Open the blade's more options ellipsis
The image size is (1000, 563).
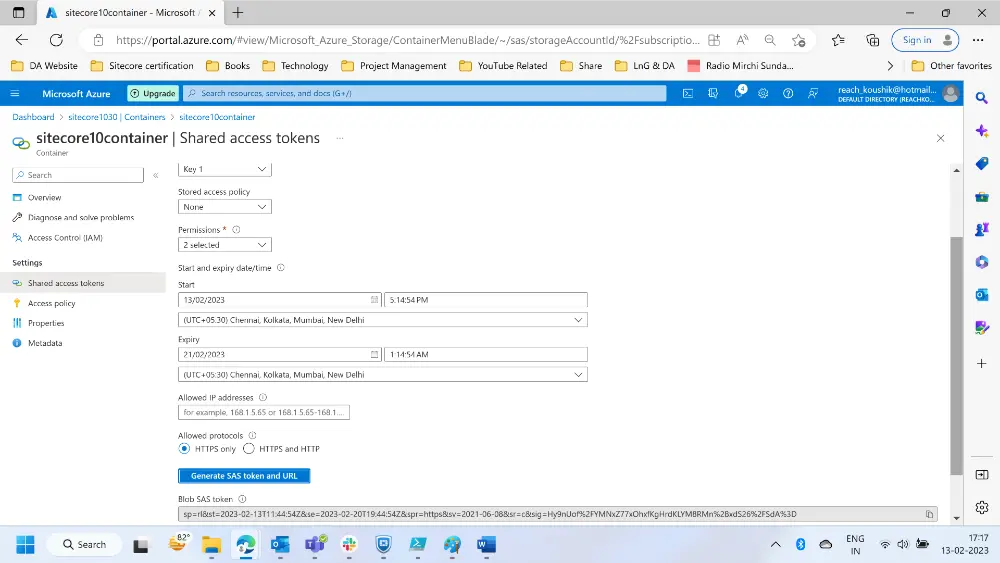340,138
